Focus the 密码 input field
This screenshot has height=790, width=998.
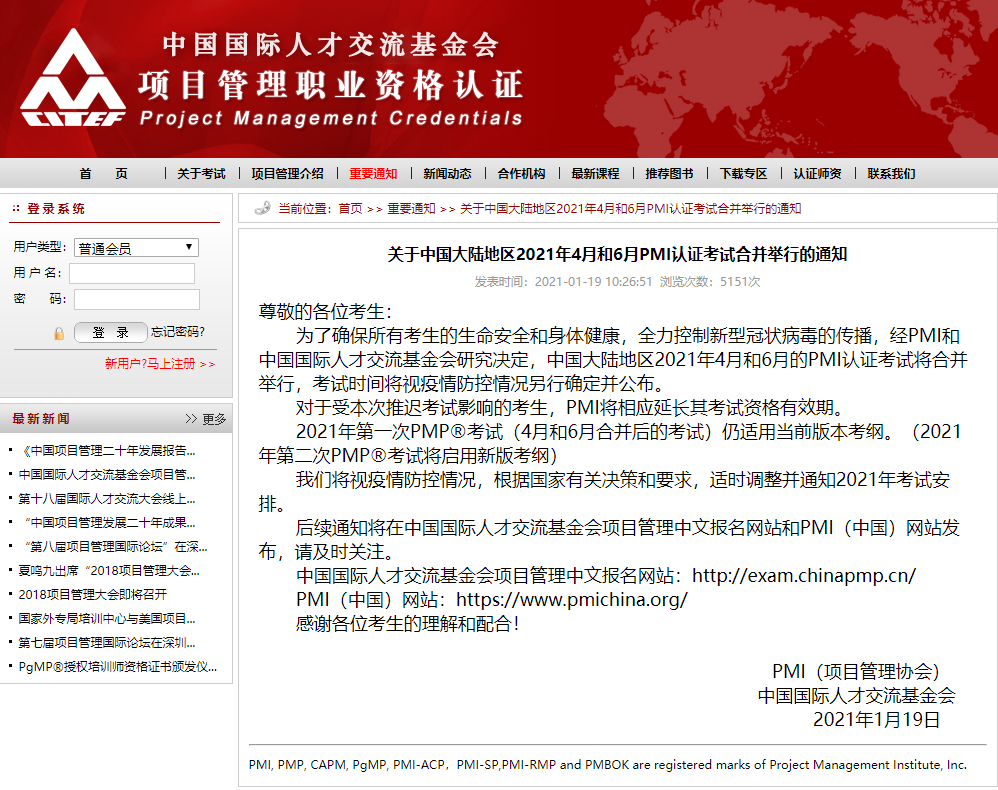pyautogui.click(x=137, y=299)
